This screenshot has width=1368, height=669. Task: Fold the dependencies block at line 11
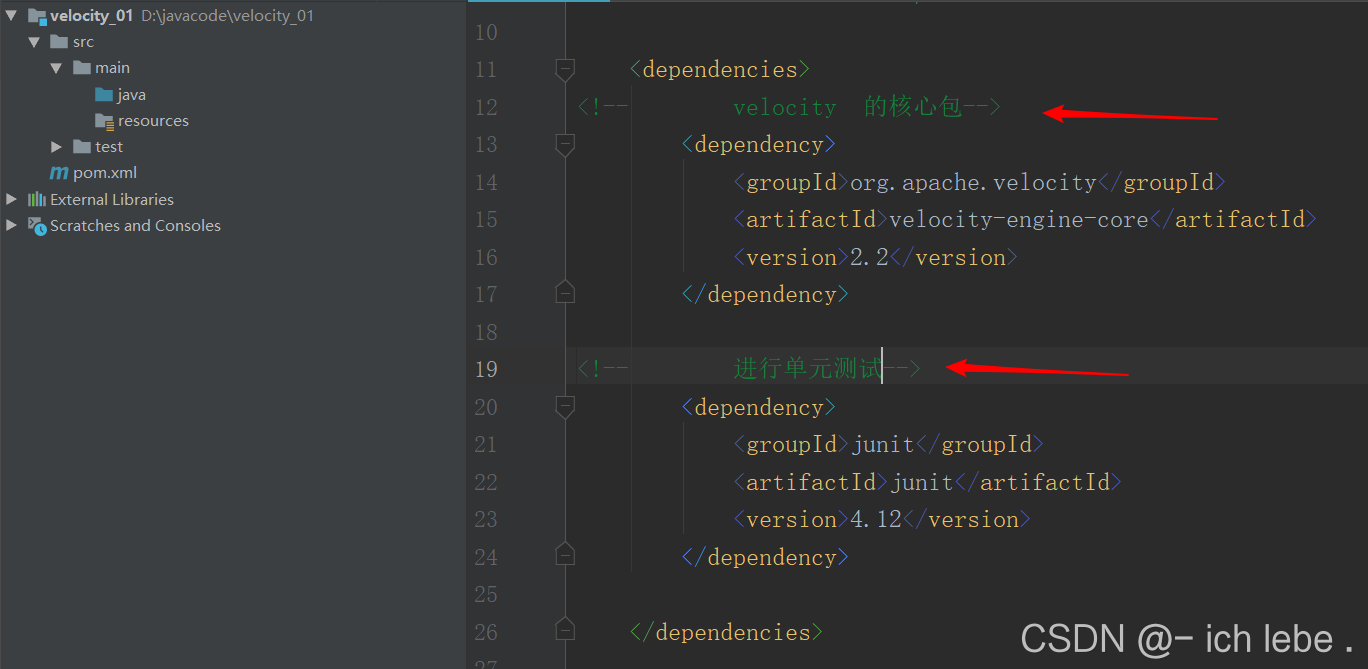[565, 69]
